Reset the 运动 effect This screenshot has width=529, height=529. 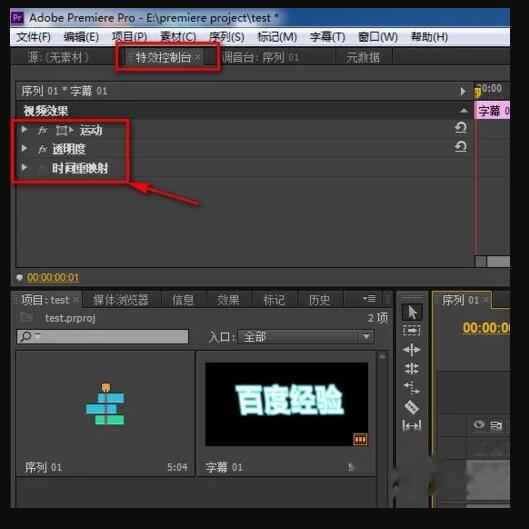[461, 128]
